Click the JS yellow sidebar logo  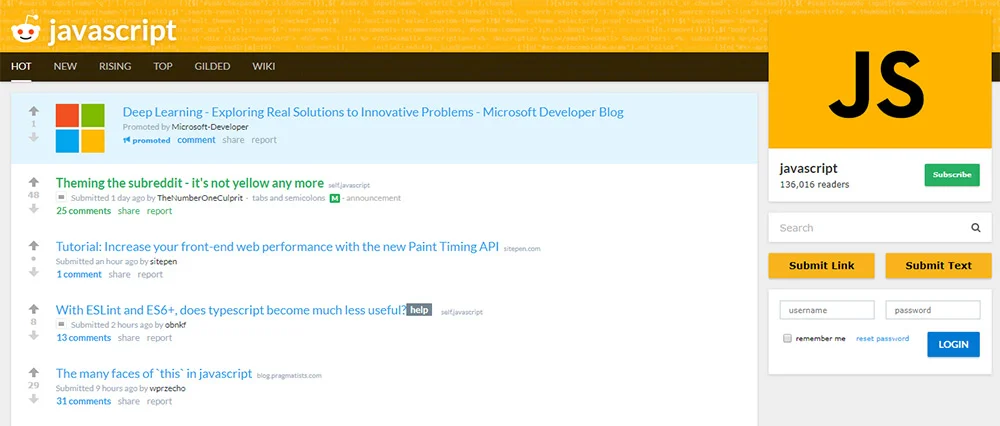[880, 84]
